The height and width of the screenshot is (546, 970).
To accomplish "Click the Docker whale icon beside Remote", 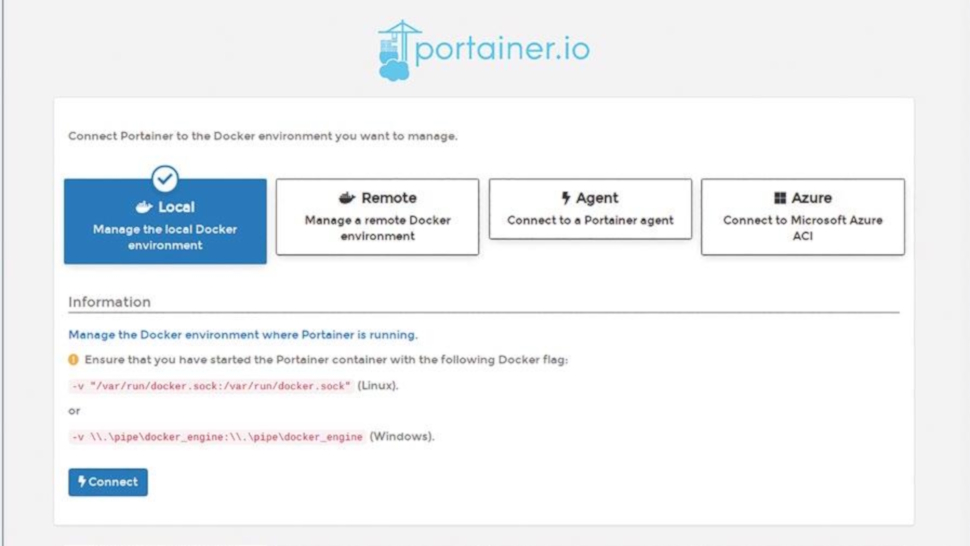I will click(x=347, y=198).
